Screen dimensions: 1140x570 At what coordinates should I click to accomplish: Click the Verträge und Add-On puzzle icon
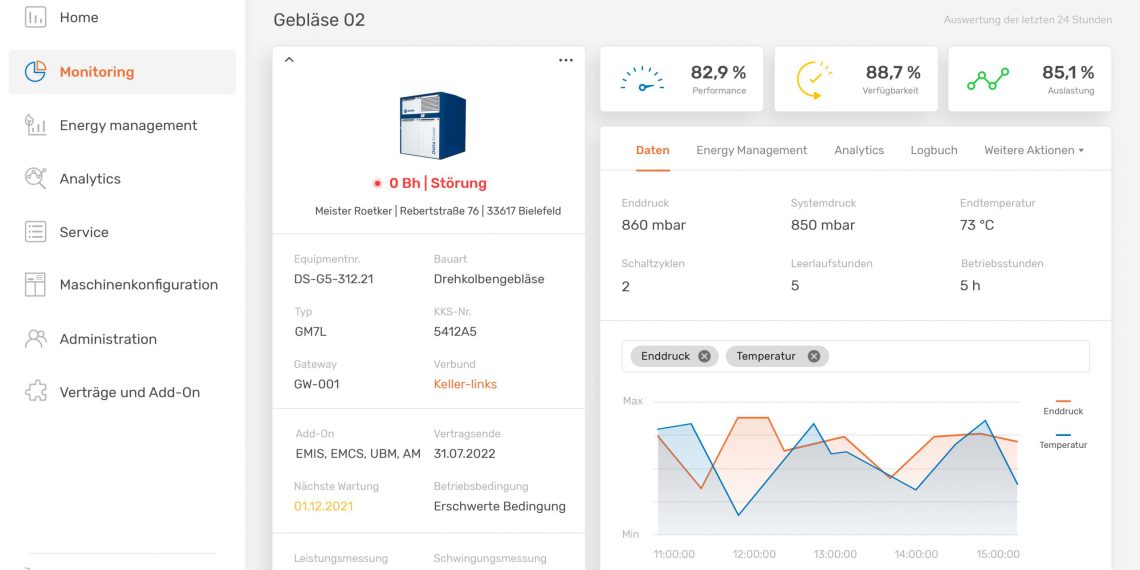pos(35,392)
